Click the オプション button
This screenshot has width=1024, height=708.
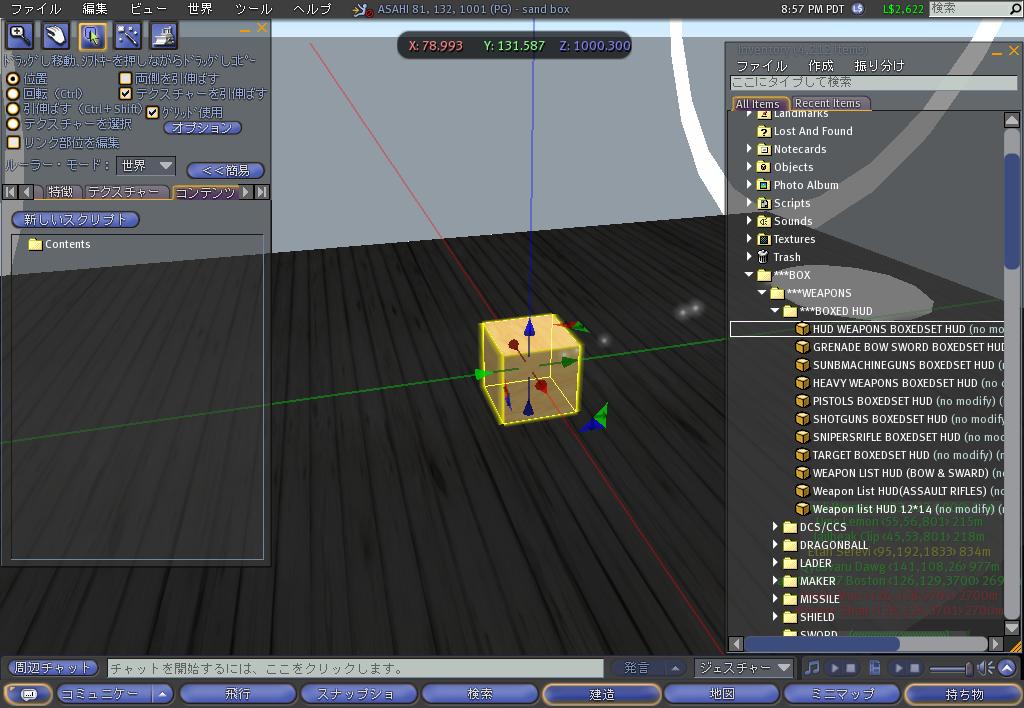point(202,128)
